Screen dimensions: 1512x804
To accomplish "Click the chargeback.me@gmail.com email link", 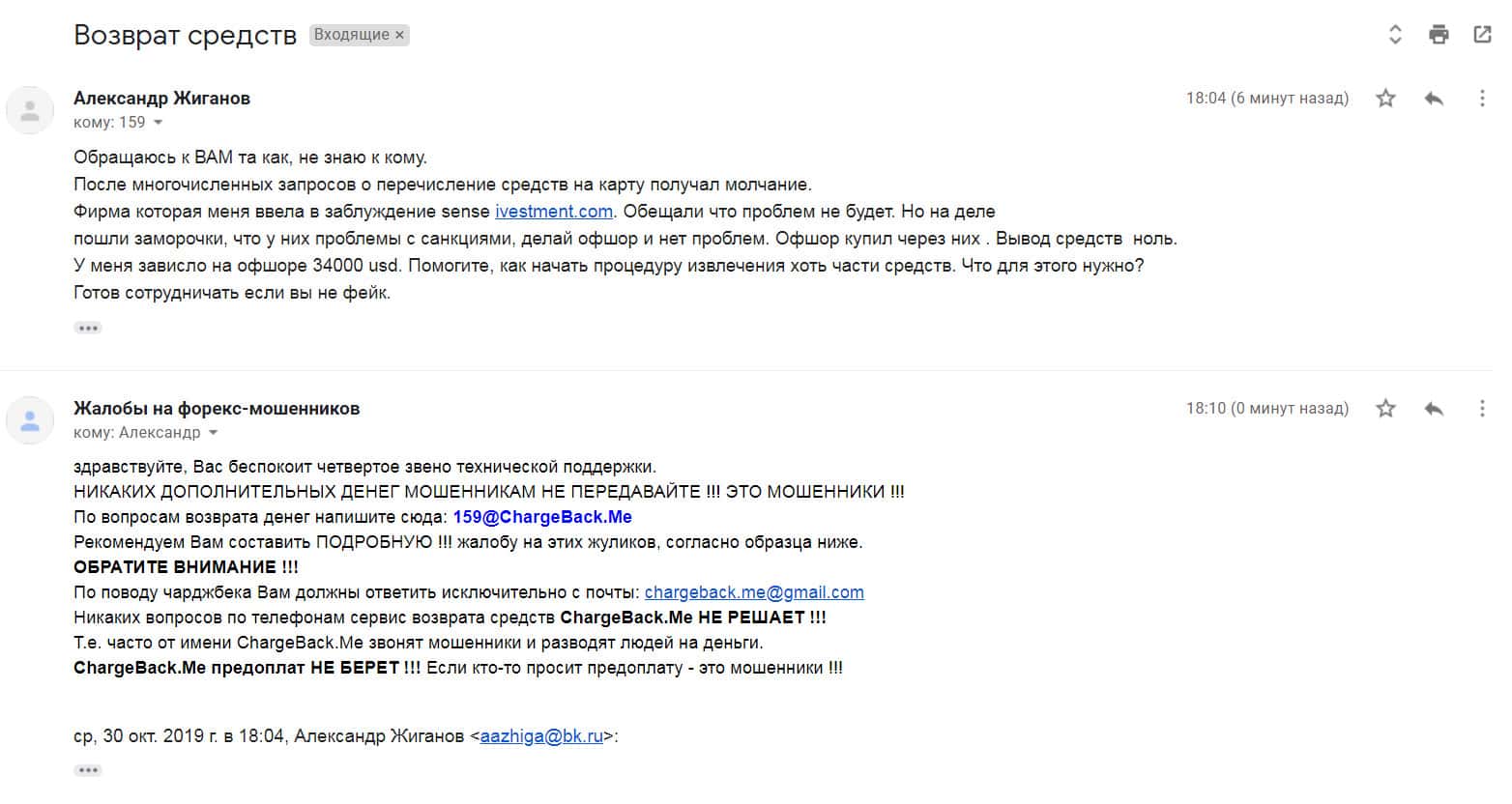I will [754, 592].
